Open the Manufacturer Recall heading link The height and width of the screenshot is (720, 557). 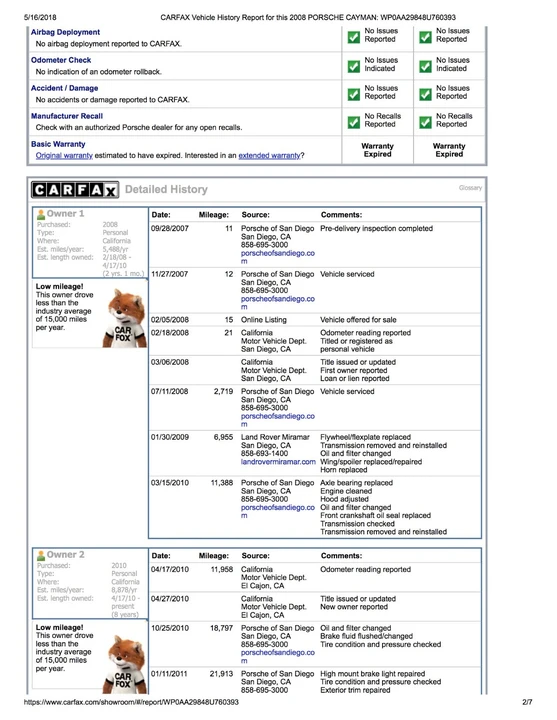point(67,116)
